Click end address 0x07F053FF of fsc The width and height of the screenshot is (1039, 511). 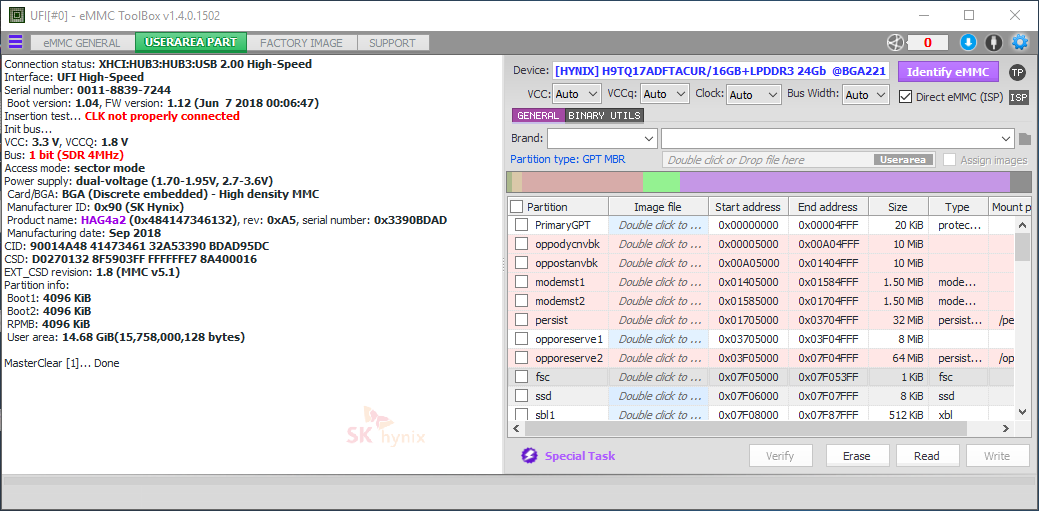point(828,377)
